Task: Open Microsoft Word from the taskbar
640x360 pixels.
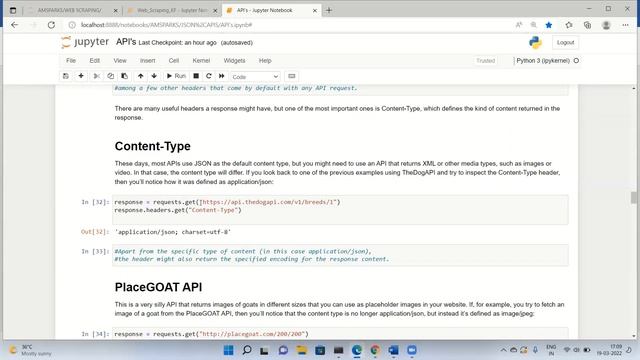Action: (x=393, y=350)
